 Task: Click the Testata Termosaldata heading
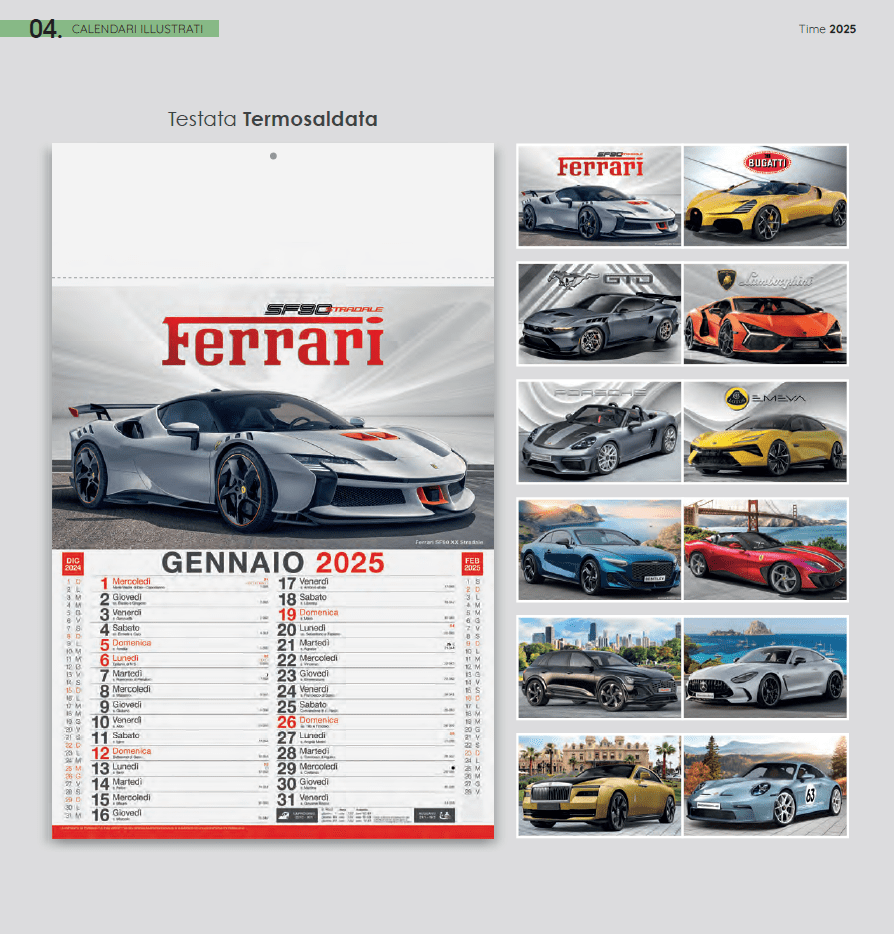273,119
